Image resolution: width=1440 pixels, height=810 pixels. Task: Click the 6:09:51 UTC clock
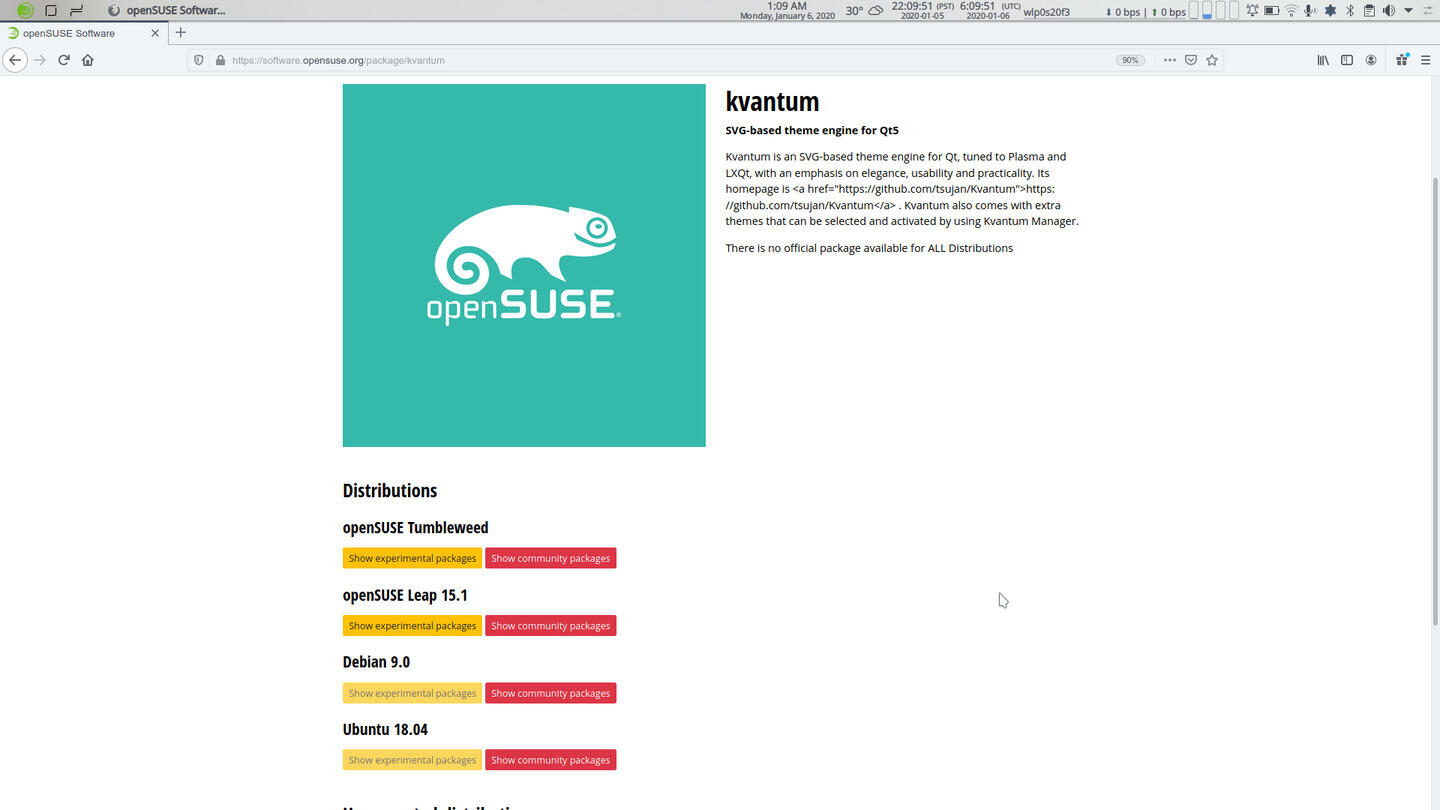click(x=990, y=10)
